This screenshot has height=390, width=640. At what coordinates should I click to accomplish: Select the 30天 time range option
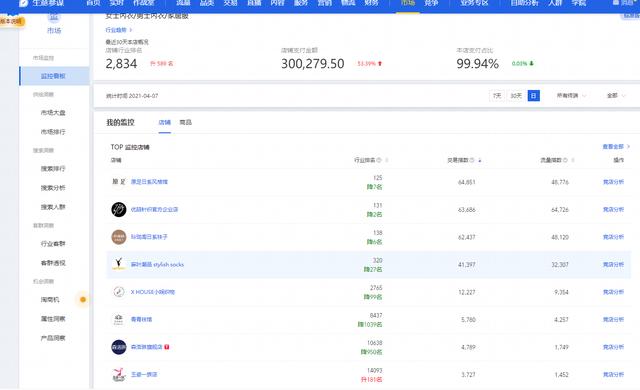[516, 96]
